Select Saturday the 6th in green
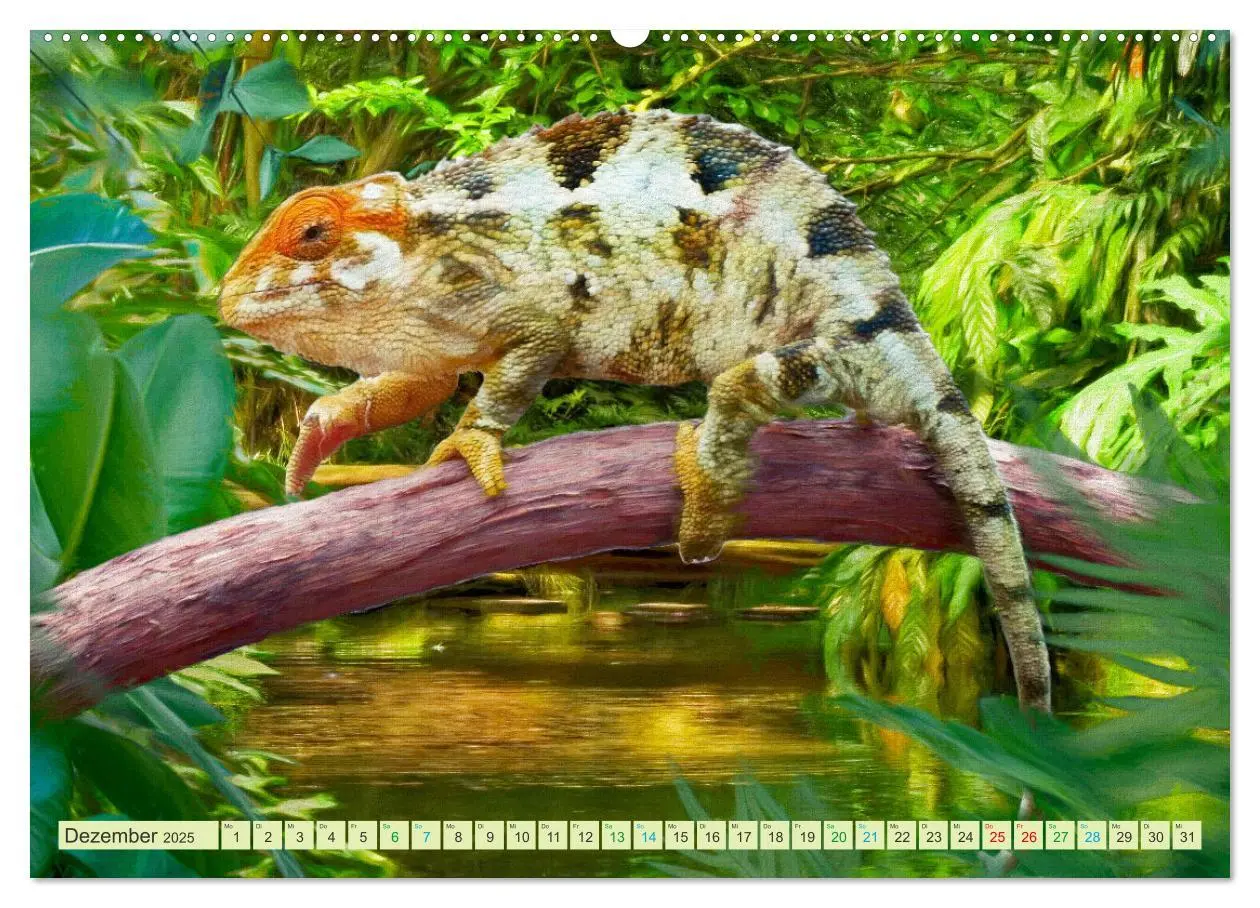This screenshot has height=908, width=1260. click(x=394, y=836)
